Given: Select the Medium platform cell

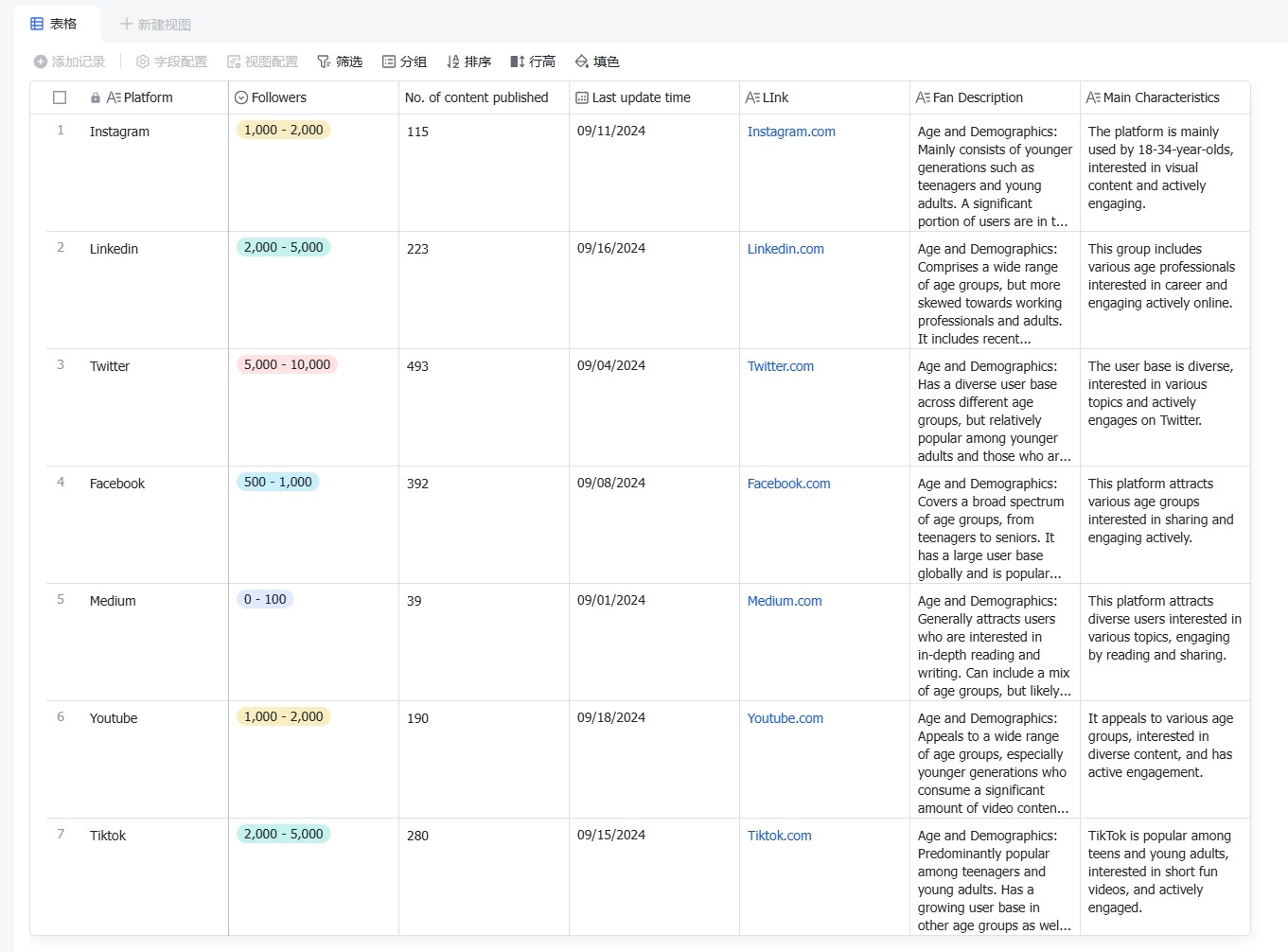Looking at the screenshot, I should point(155,642).
